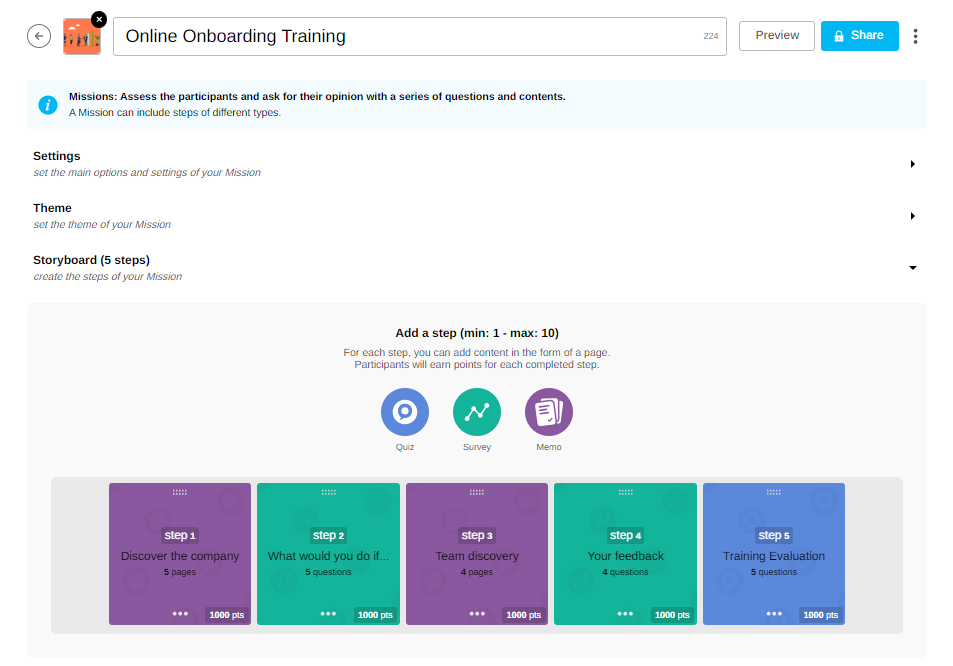The image size is (953, 666).
Task: Click the mission cover thumbnail
Action: coord(81,38)
